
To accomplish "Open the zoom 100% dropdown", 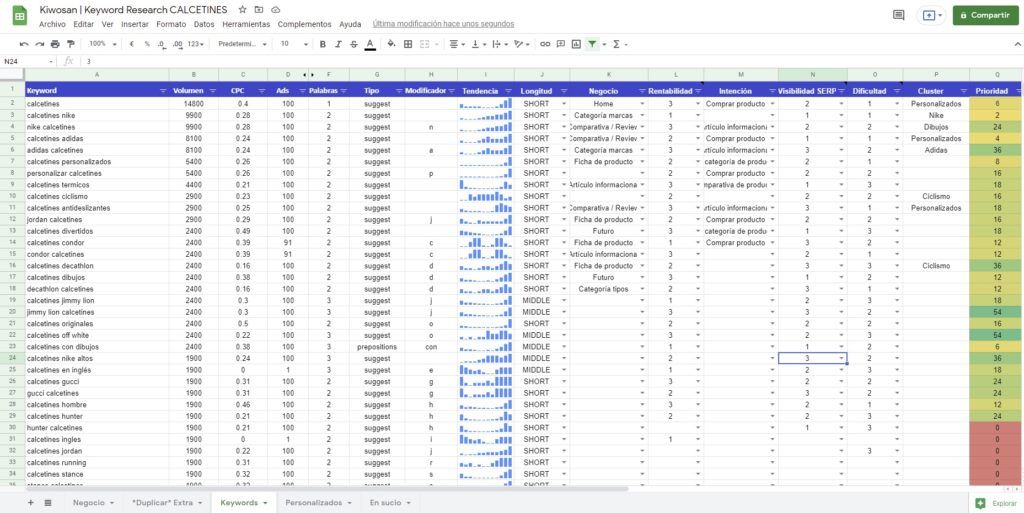I will 102,44.
